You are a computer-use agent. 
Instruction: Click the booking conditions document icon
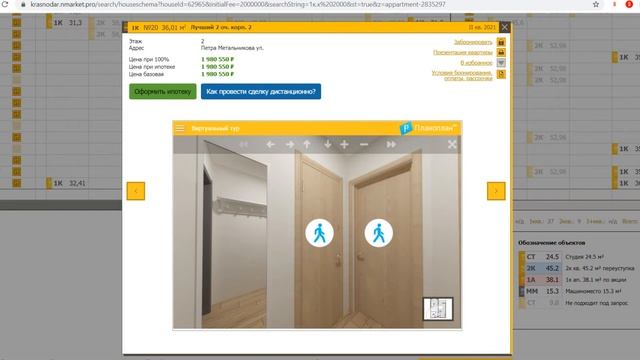pyautogui.click(x=501, y=74)
